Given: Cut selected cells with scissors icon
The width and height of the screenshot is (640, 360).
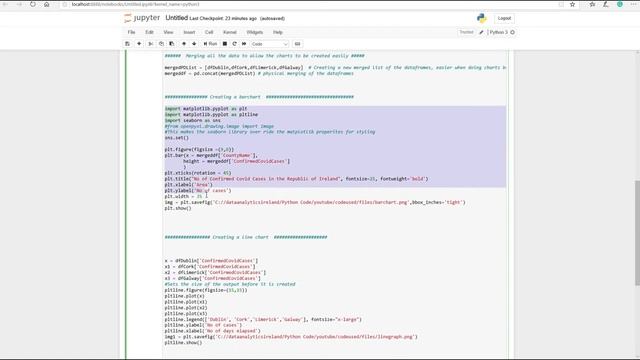Looking at the screenshot, I should click(151, 44).
